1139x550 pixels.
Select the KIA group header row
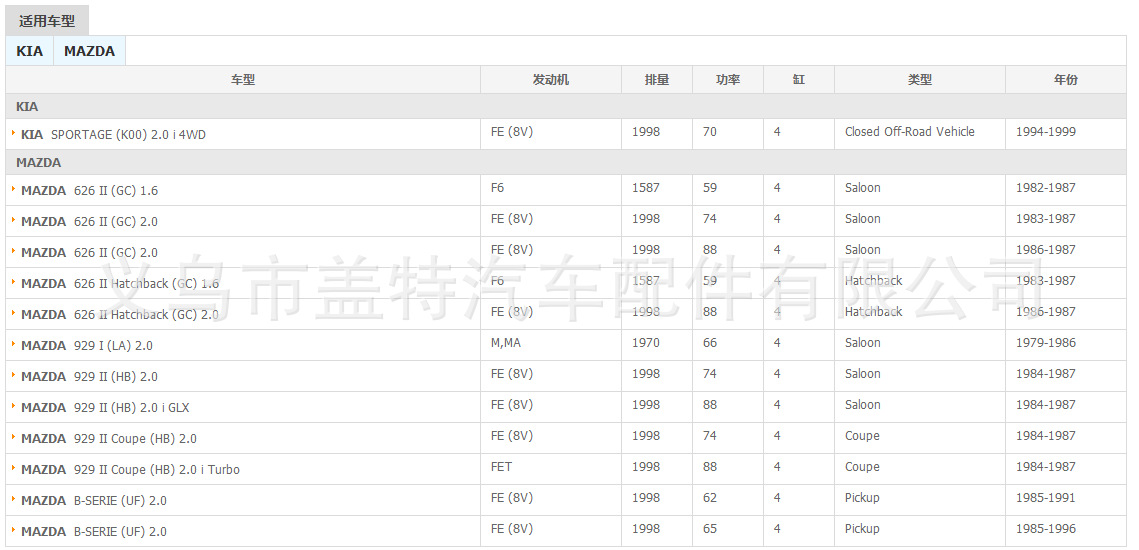coord(566,106)
